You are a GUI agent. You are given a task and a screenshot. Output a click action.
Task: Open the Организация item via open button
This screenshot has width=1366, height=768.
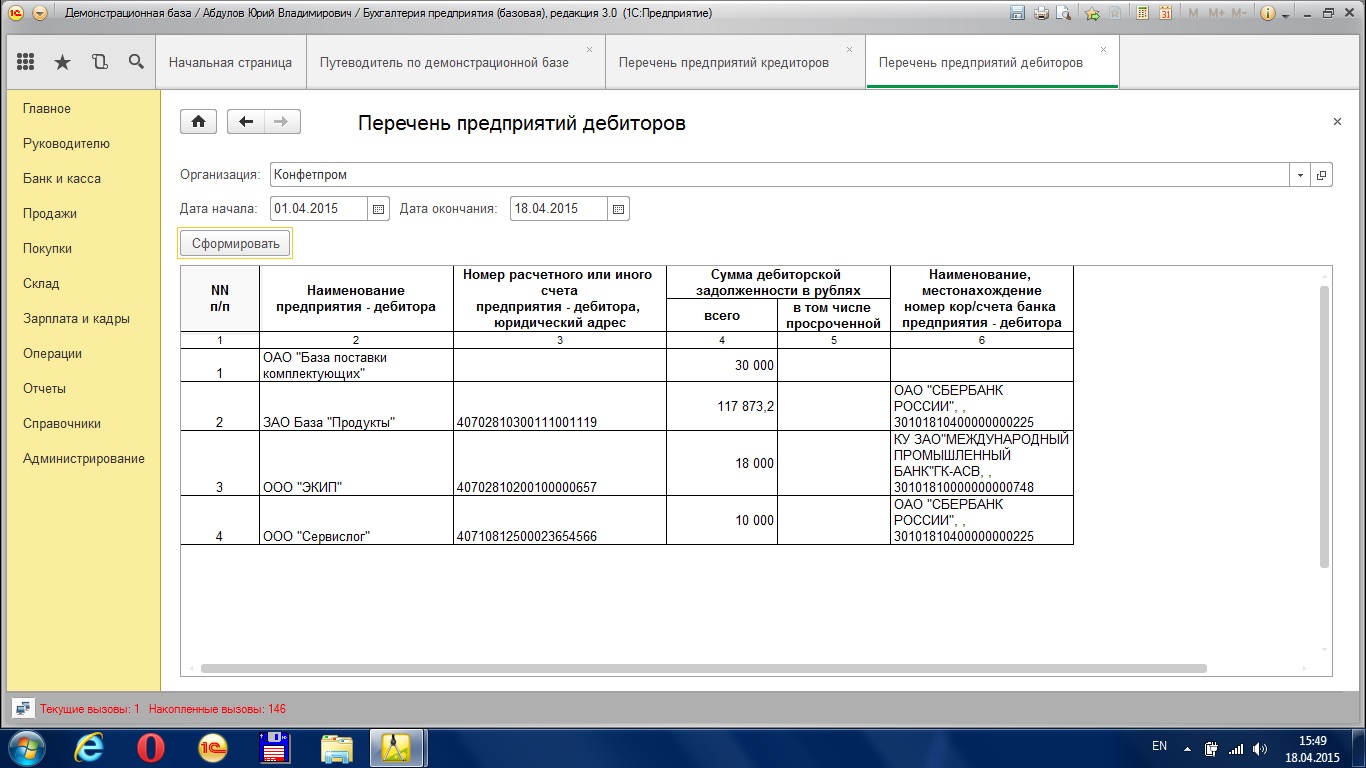(1321, 175)
